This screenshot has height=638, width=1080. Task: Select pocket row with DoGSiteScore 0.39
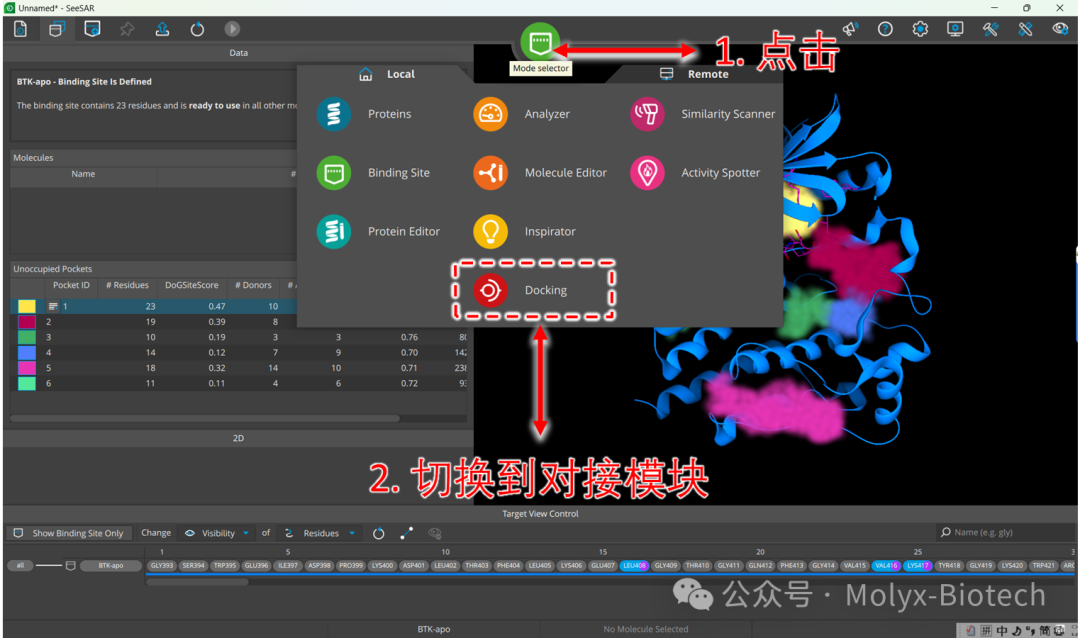tap(238, 322)
